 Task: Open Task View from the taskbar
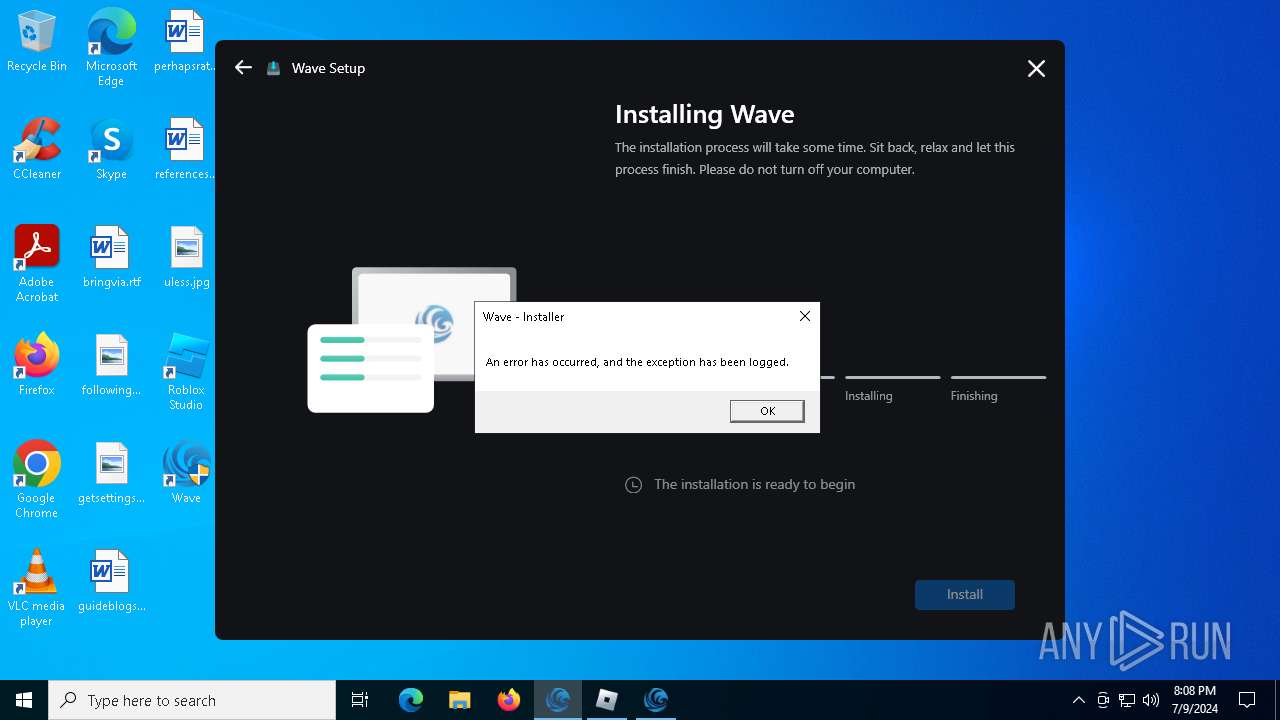pos(360,700)
